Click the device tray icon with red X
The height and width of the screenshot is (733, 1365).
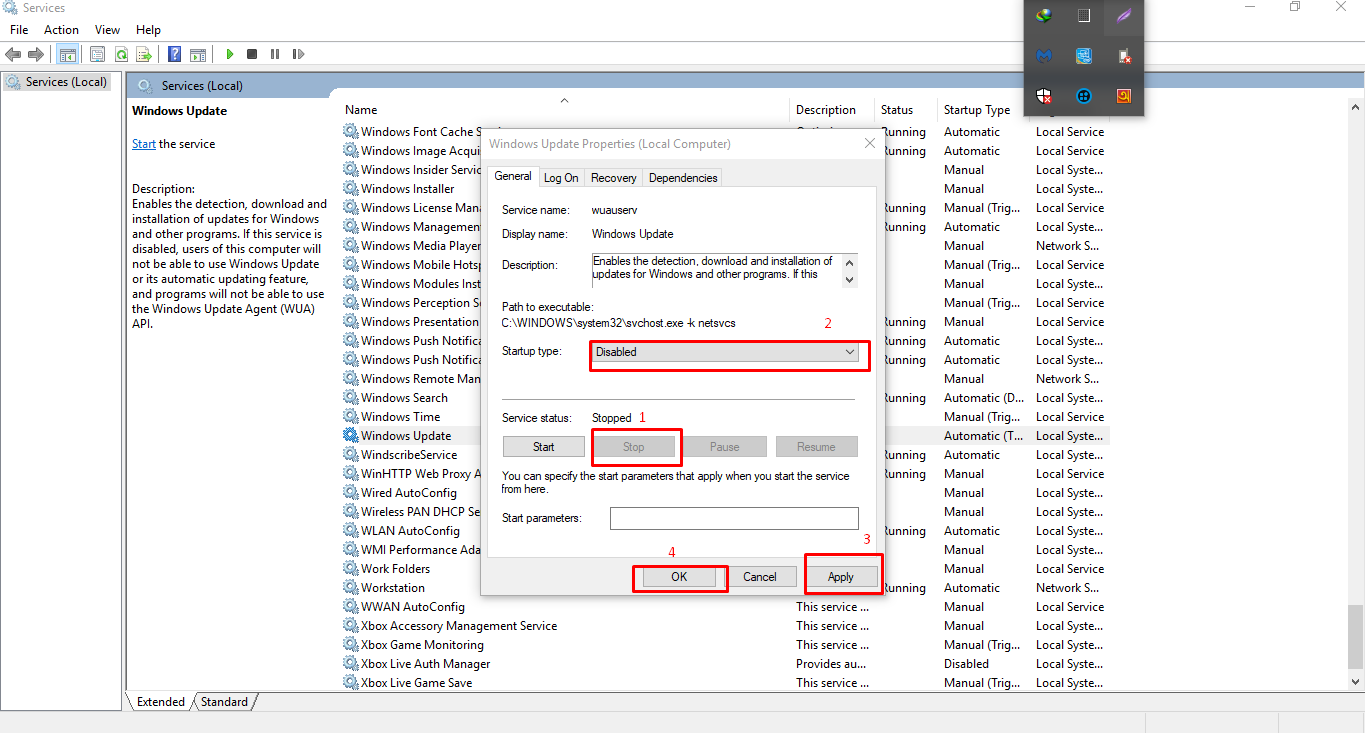point(1124,56)
